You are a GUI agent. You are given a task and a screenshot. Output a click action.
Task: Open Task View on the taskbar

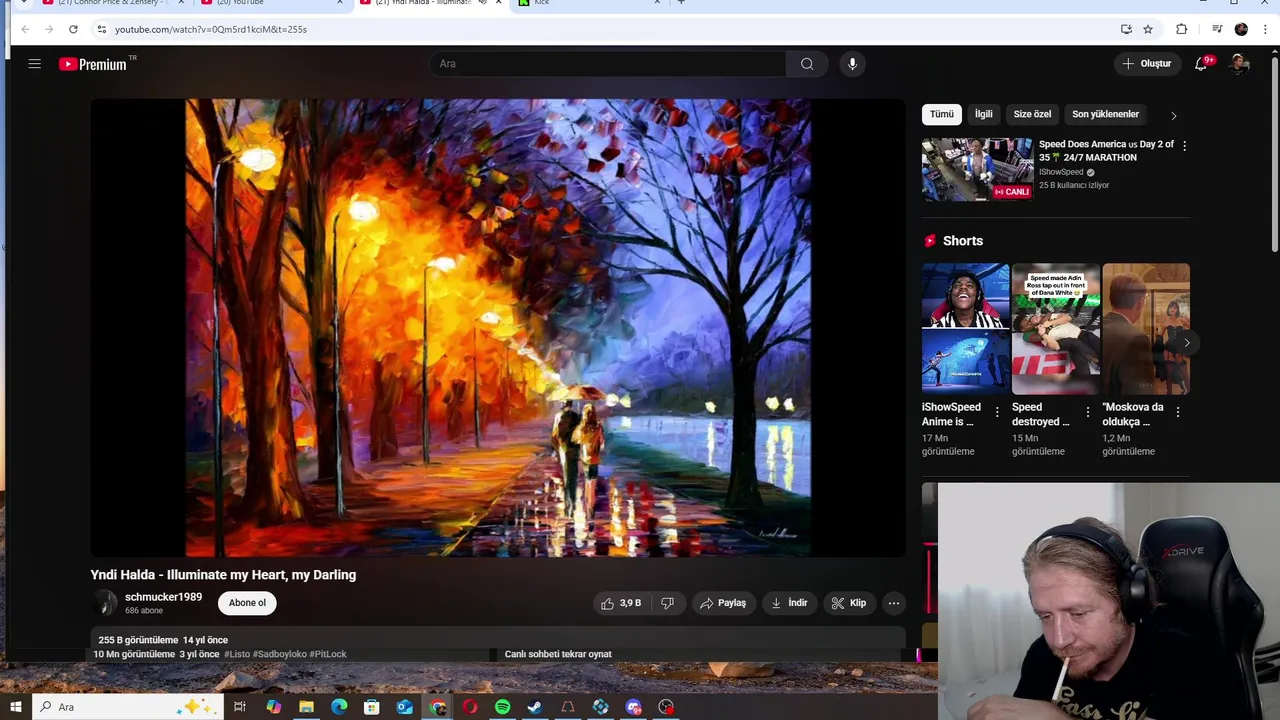[x=240, y=707]
